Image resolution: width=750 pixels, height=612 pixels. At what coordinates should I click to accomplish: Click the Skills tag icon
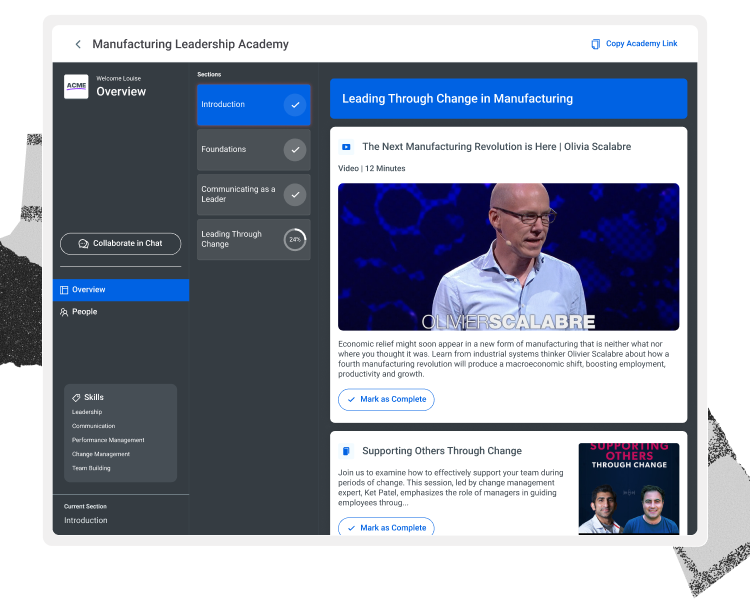[x=76, y=398]
